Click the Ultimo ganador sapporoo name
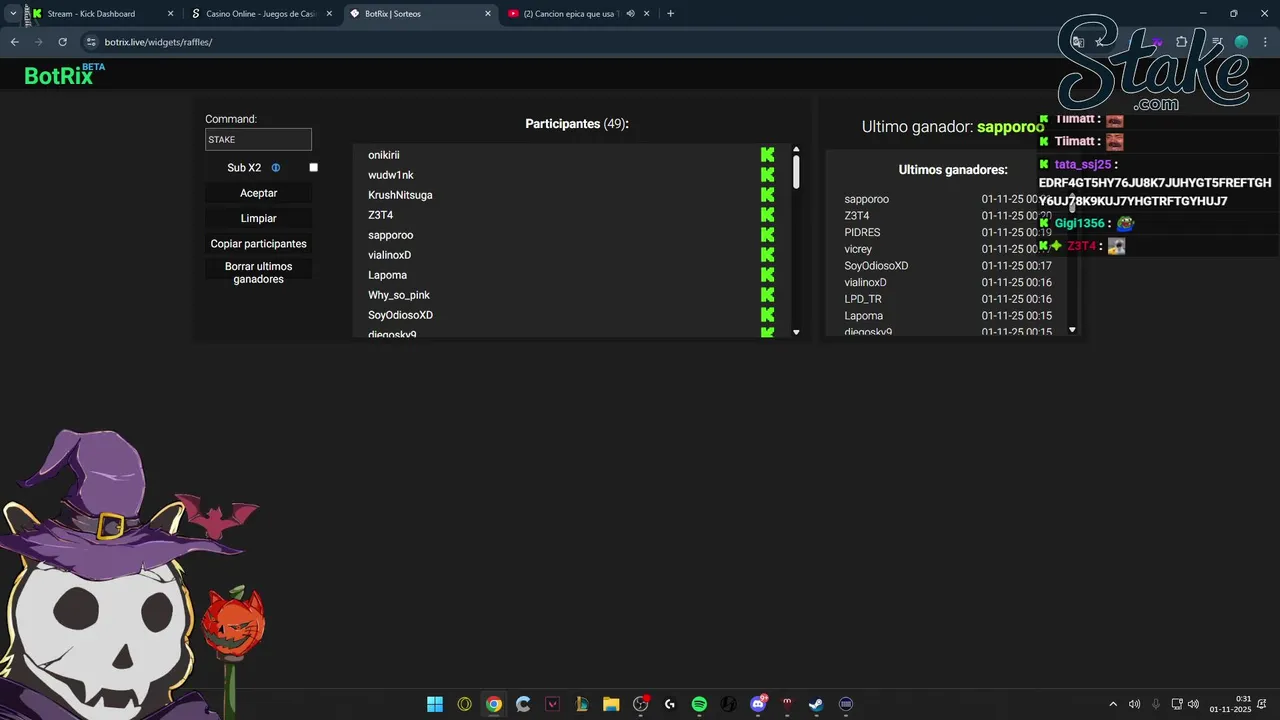Viewport: 1280px width, 720px height. [x=1010, y=127]
